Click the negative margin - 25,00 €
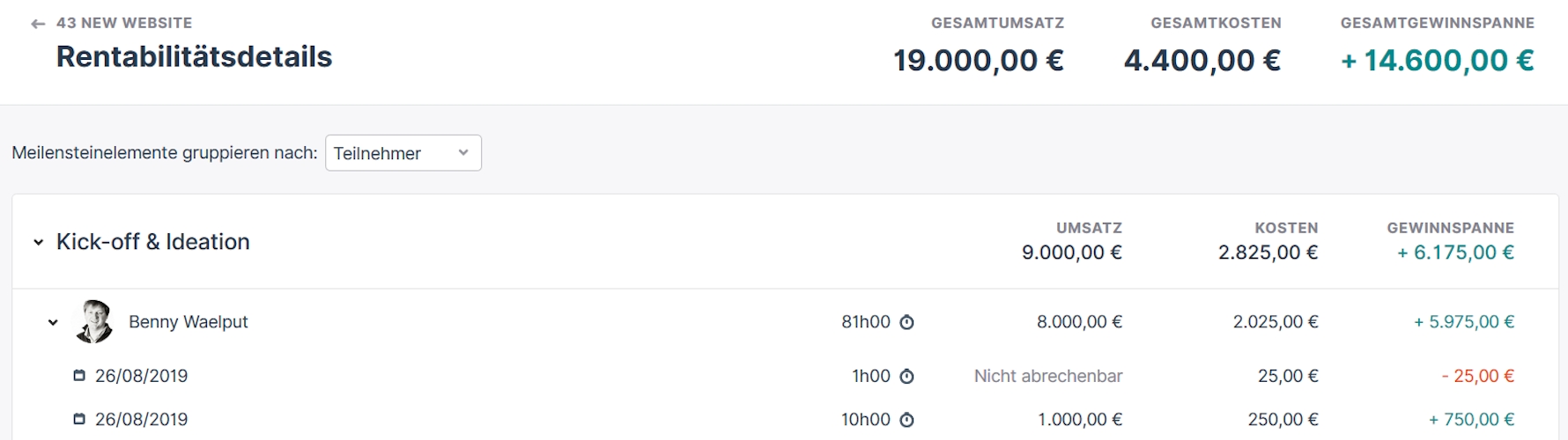The height and width of the screenshot is (440, 1568). tap(1477, 377)
